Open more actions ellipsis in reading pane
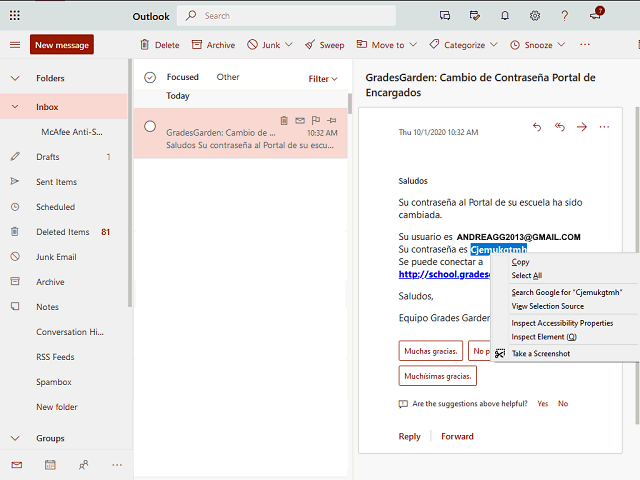This screenshot has height=480, width=640. [604, 127]
